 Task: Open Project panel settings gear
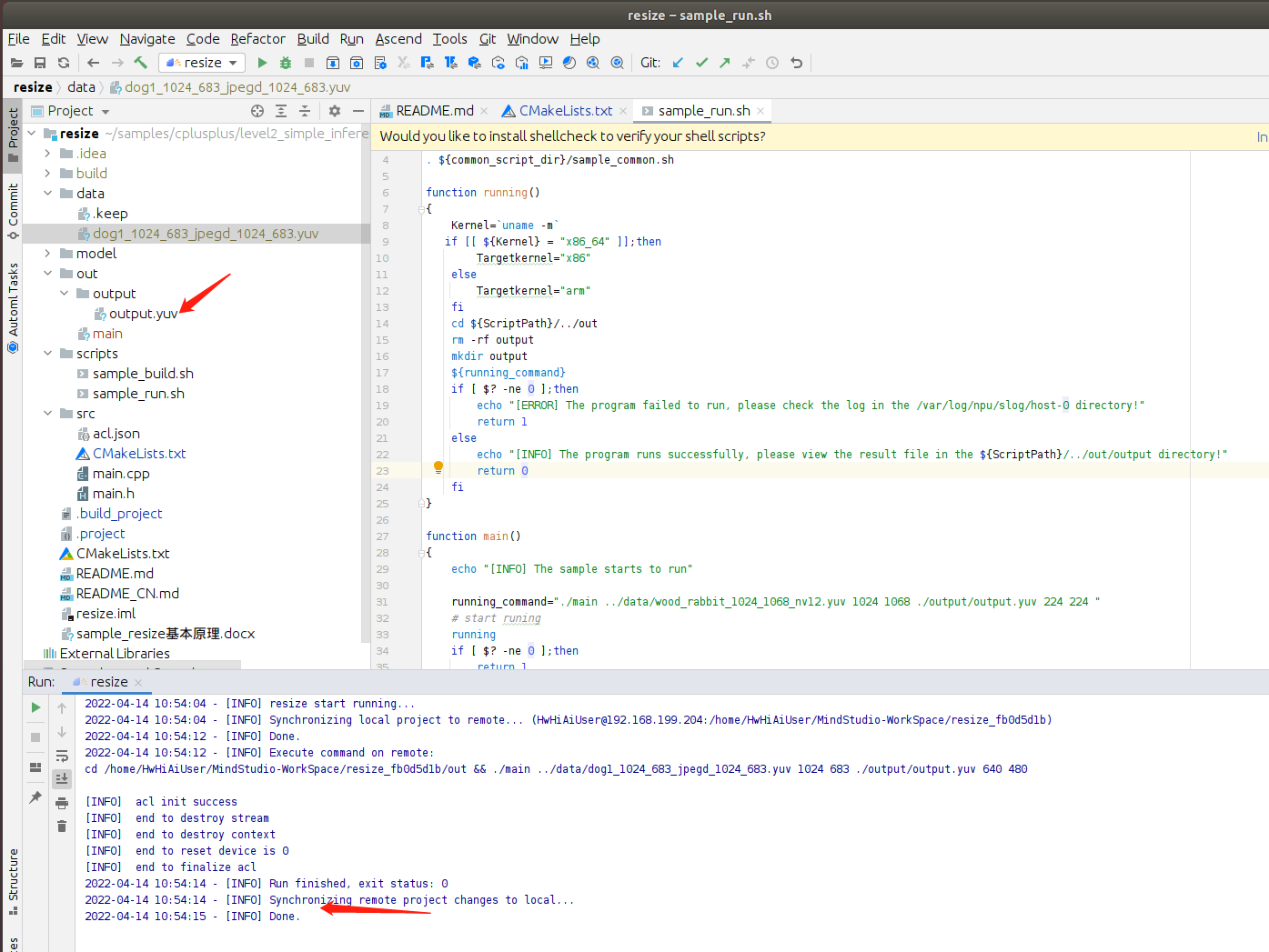pyautogui.click(x=335, y=111)
